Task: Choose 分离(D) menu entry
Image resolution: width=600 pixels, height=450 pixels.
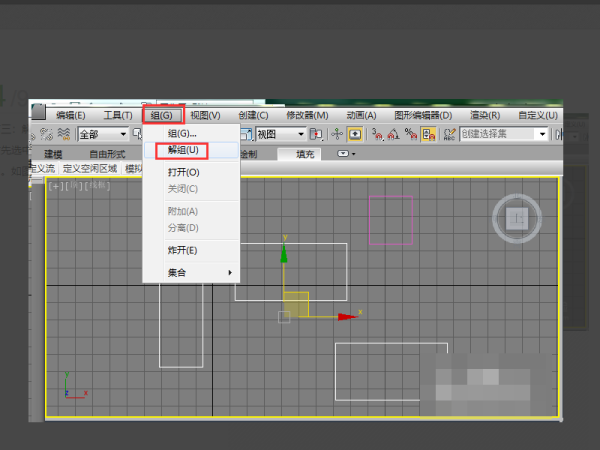Action: pos(191,228)
